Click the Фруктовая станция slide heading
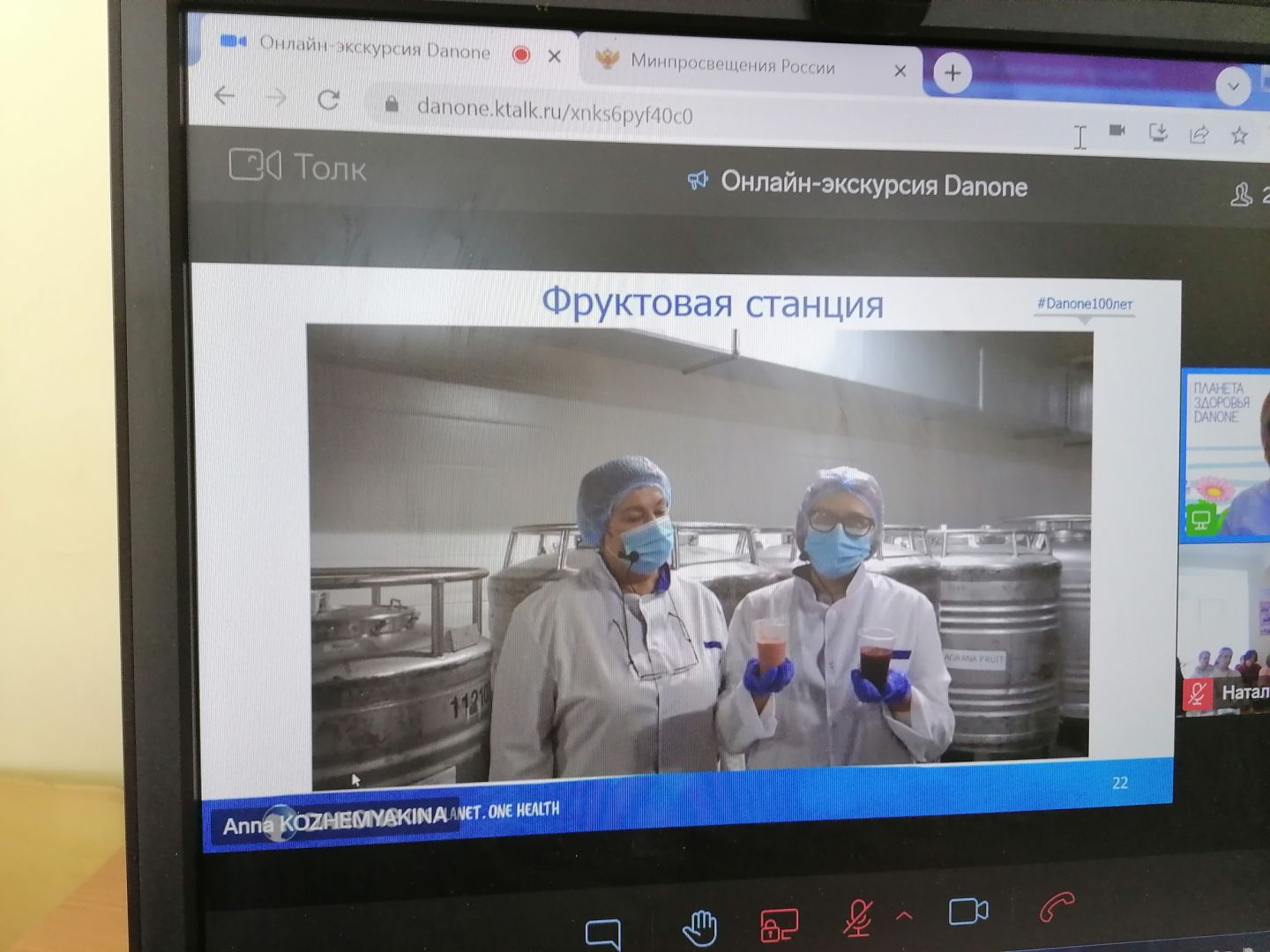 coord(713,302)
